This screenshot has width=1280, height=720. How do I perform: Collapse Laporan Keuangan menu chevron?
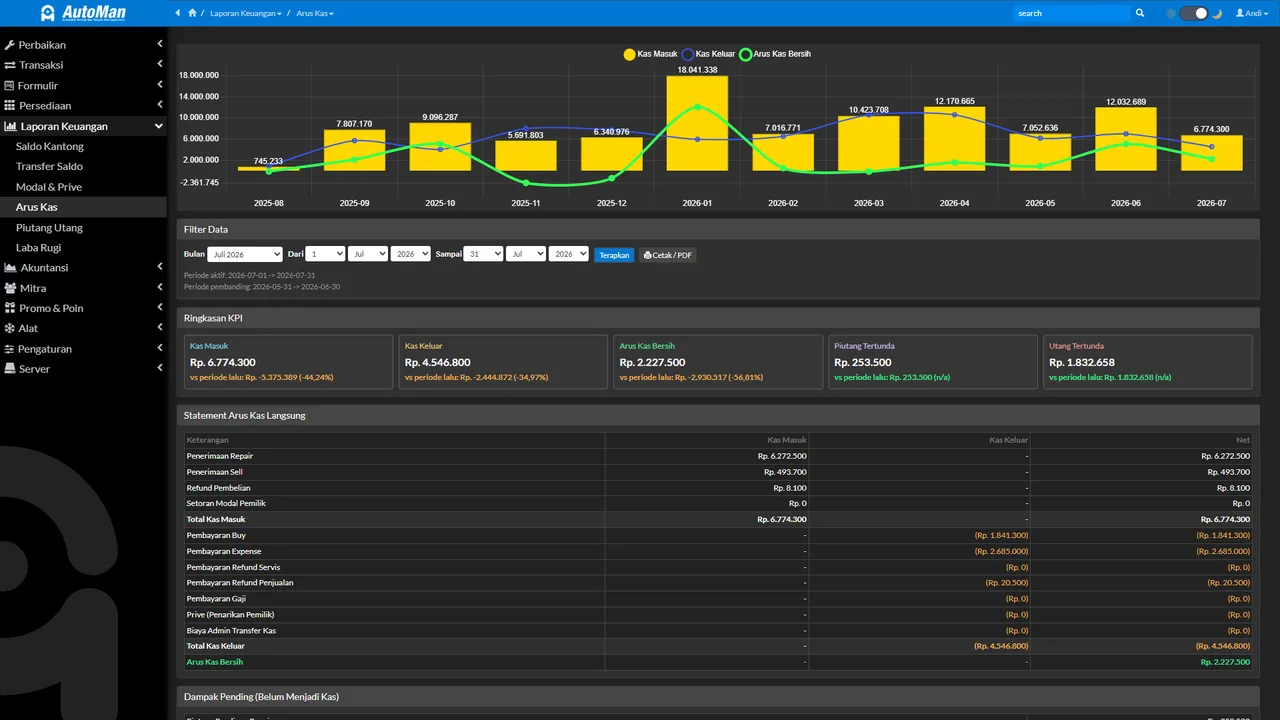(x=159, y=126)
